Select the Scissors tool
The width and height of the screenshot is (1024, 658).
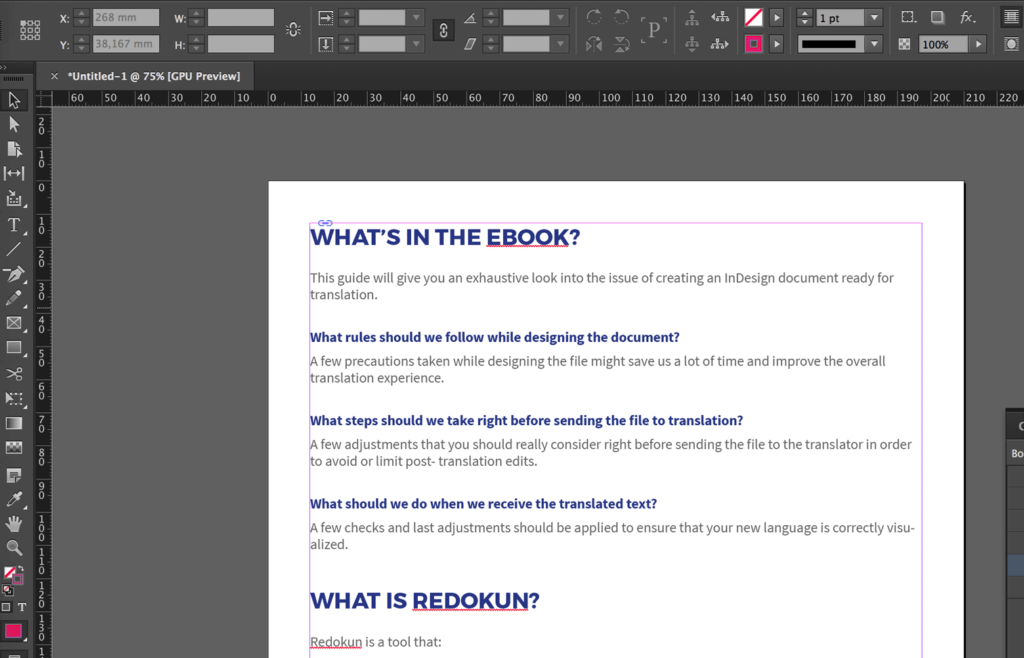click(14, 374)
